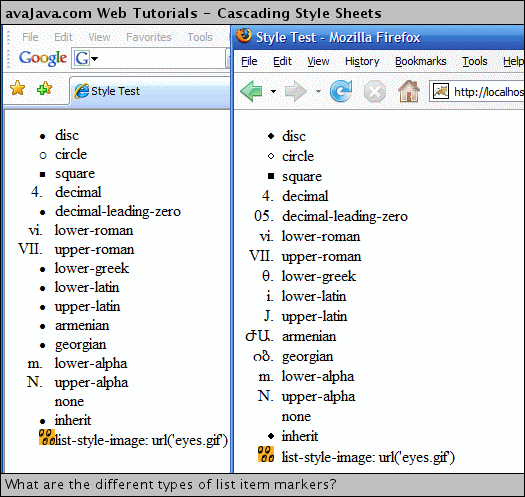This screenshot has width=525, height=497.
Task: Open the Firefox Tools menu
Action: pos(474,61)
